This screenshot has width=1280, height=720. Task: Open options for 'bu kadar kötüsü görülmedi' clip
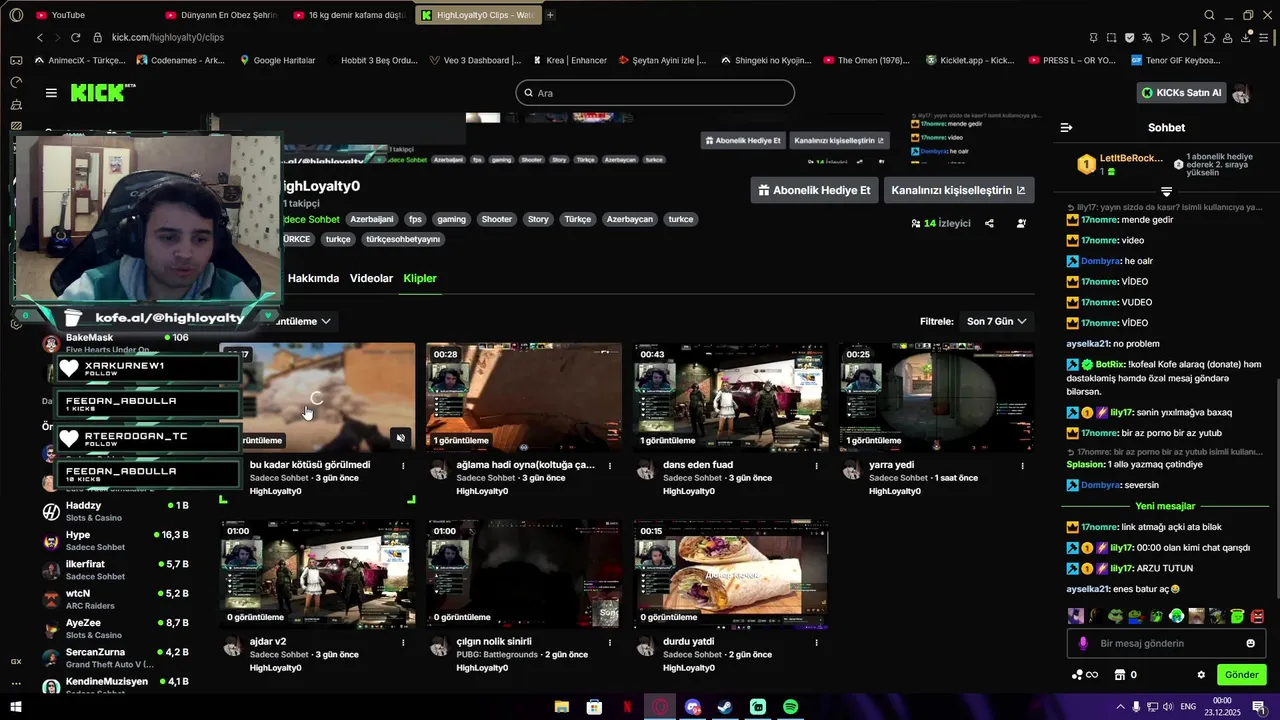point(403,465)
